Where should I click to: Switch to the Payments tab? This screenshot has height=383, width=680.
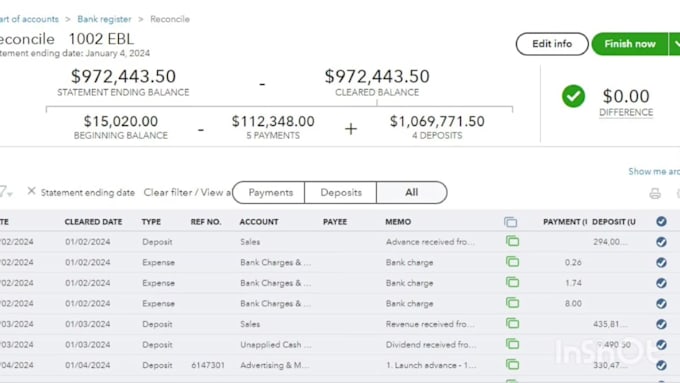(269, 193)
